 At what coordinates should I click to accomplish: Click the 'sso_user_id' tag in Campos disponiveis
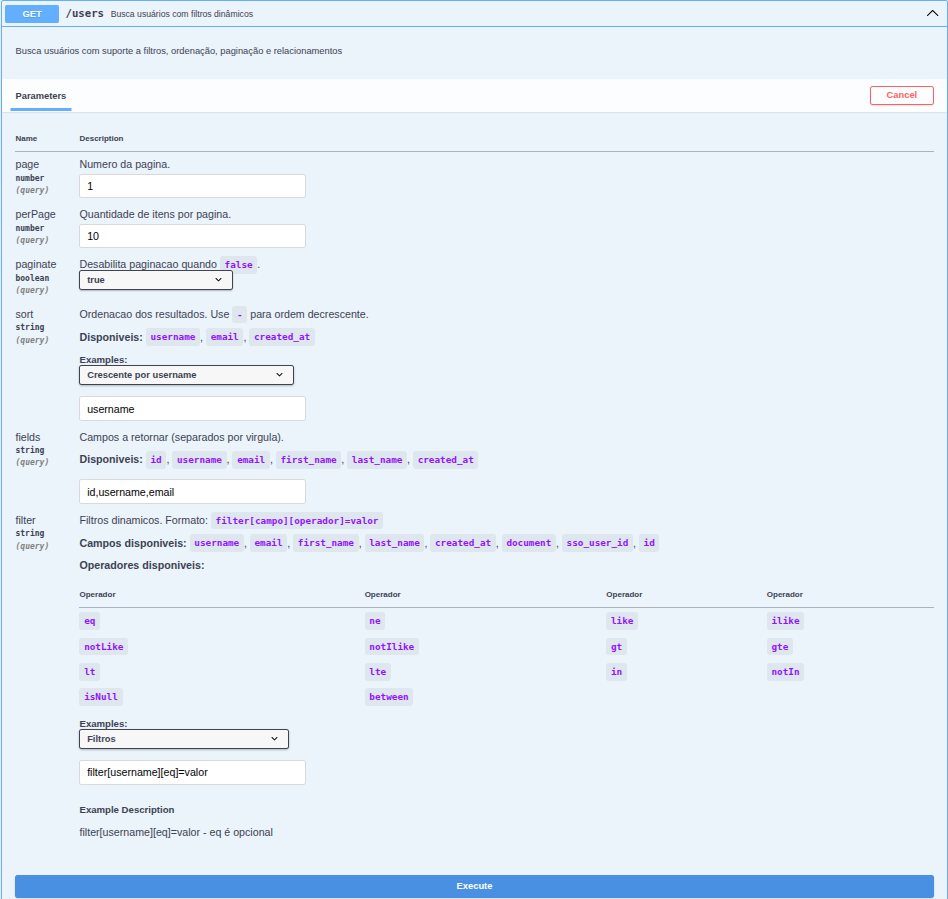(597, 543)
